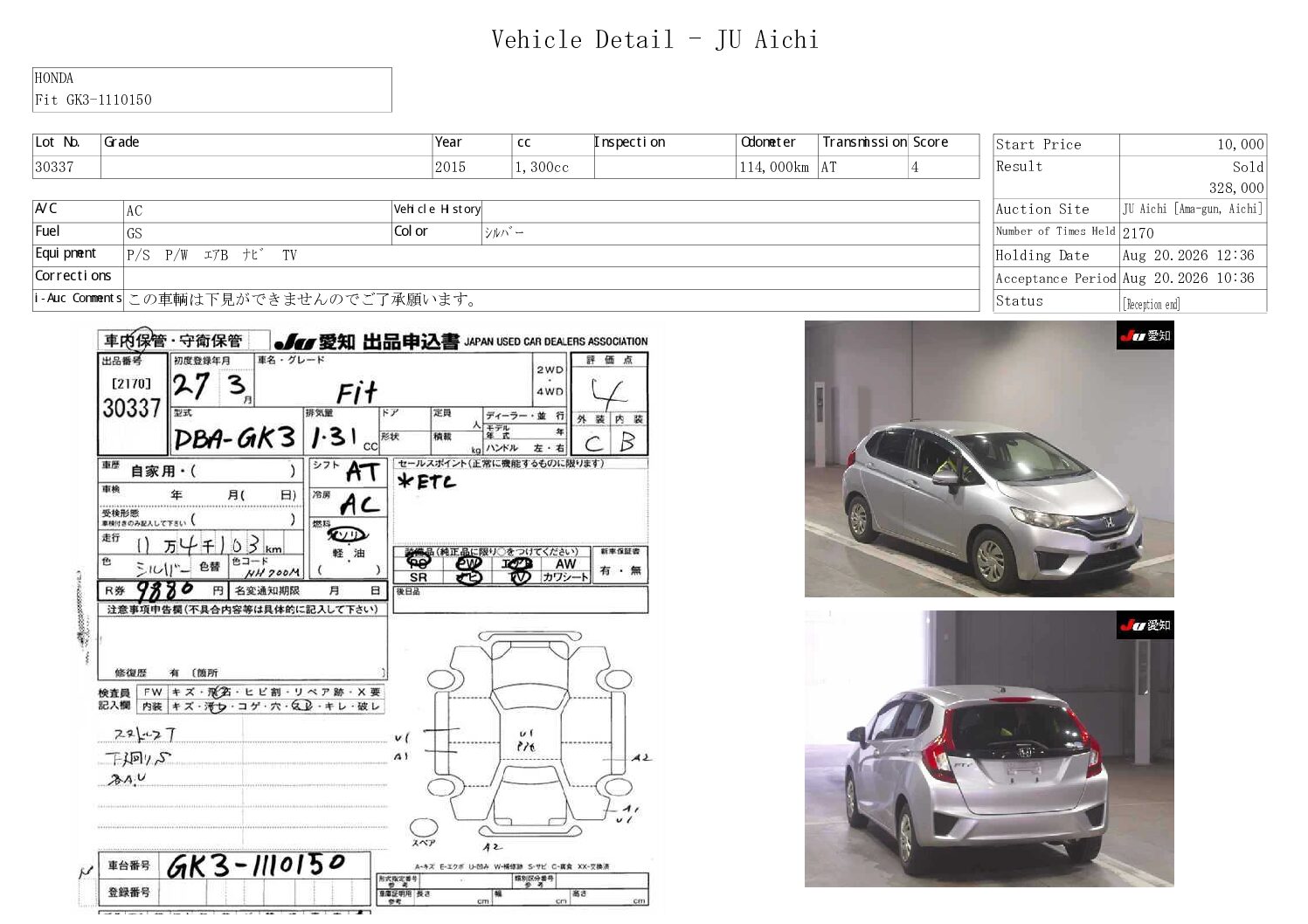Image resolution: width=1308 pixels, height=924 pixels.
Task: Click the result status 'Sold'
Action: coord(1248,167)
